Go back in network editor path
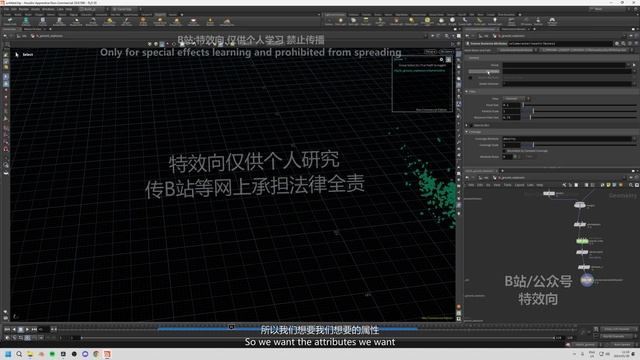The width and height of the screenshot is (640, 360). click(467, 178)
